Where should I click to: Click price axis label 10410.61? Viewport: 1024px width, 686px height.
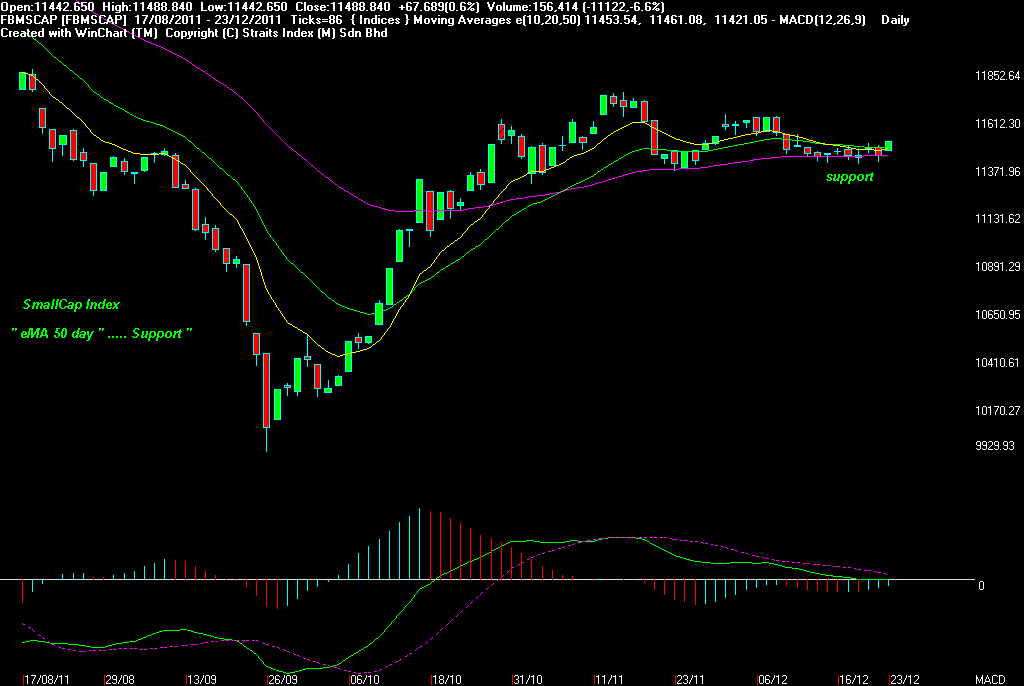pos(997,363)
